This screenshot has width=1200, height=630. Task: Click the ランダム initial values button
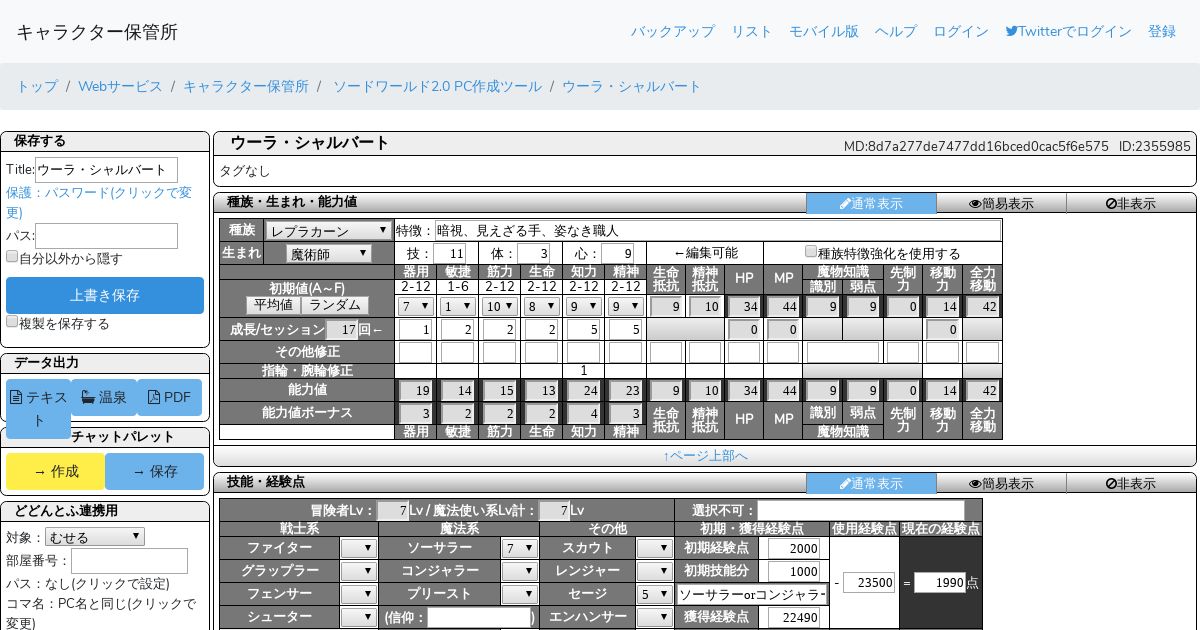335,305
